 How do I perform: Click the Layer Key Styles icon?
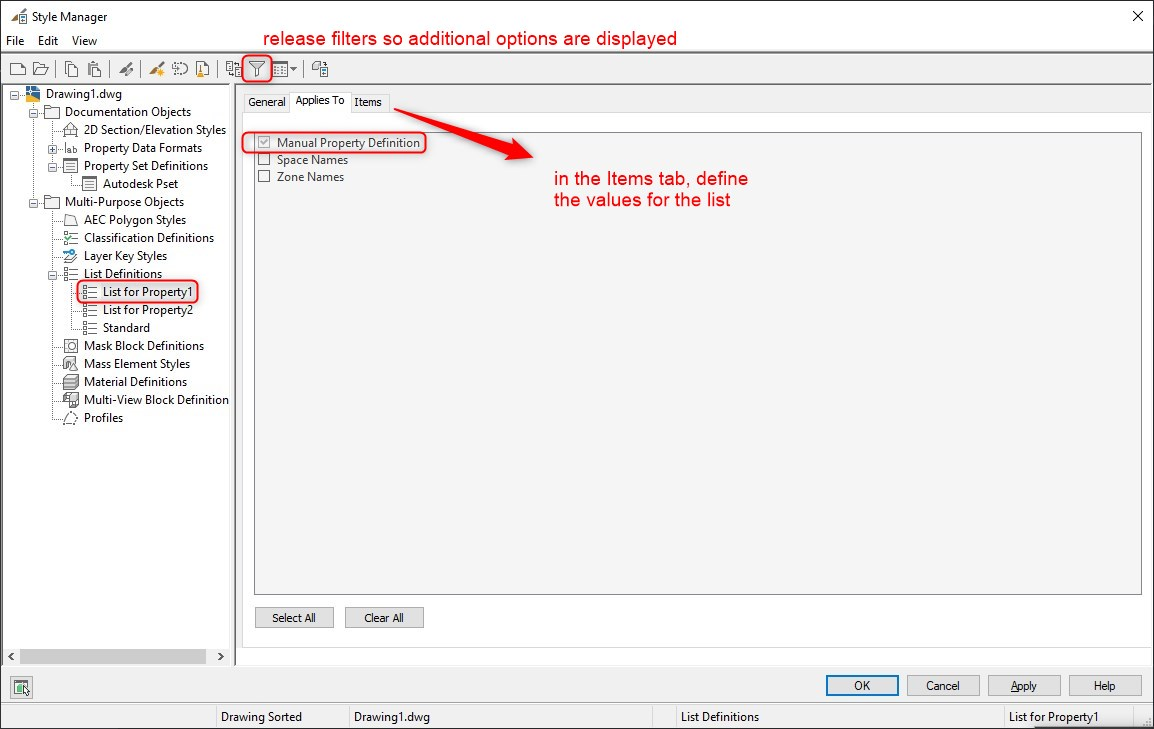[71, 256]
